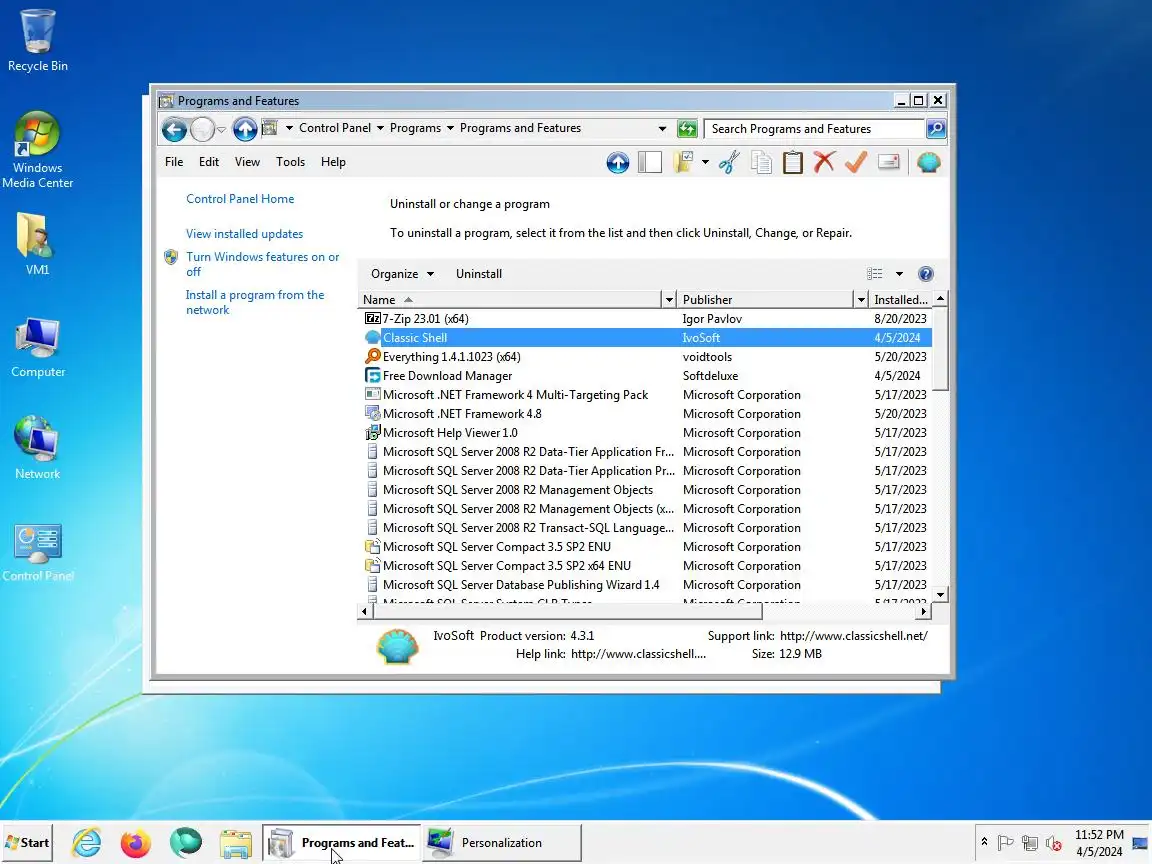
Task: Click the Action Center flag icon
Action: pos(1006,843)
